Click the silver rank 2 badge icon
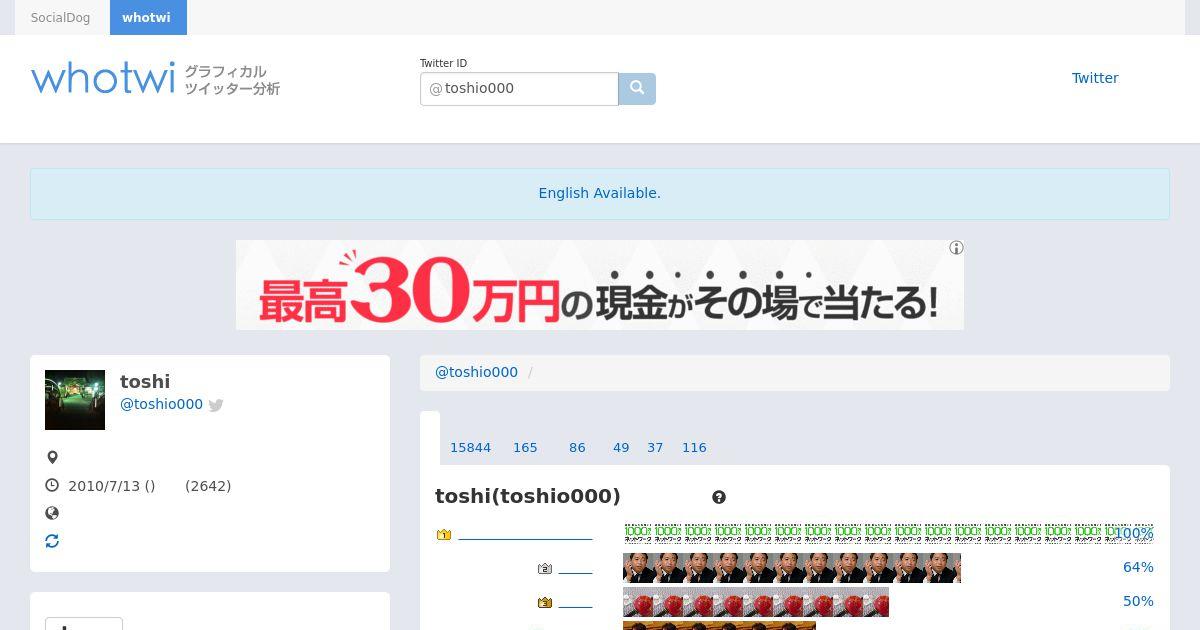The width and height of the screenshot is (1200, 630). coord(545,569)
